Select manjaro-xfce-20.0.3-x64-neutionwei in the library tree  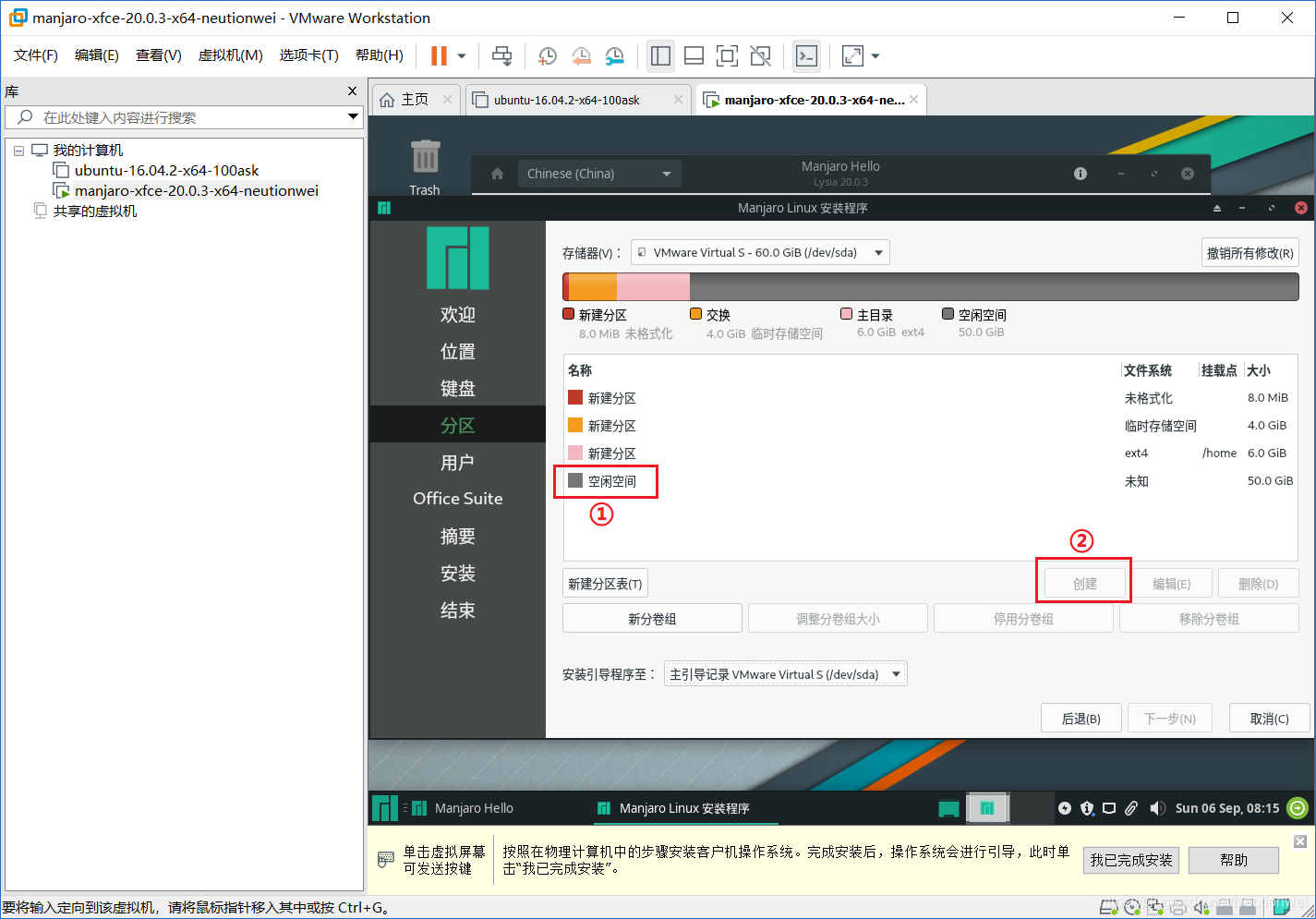196,190
